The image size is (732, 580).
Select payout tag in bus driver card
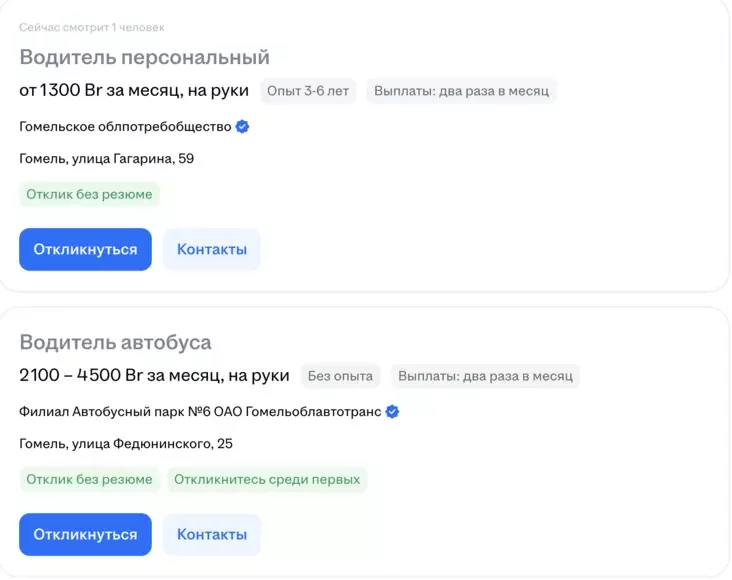point(485,377)
